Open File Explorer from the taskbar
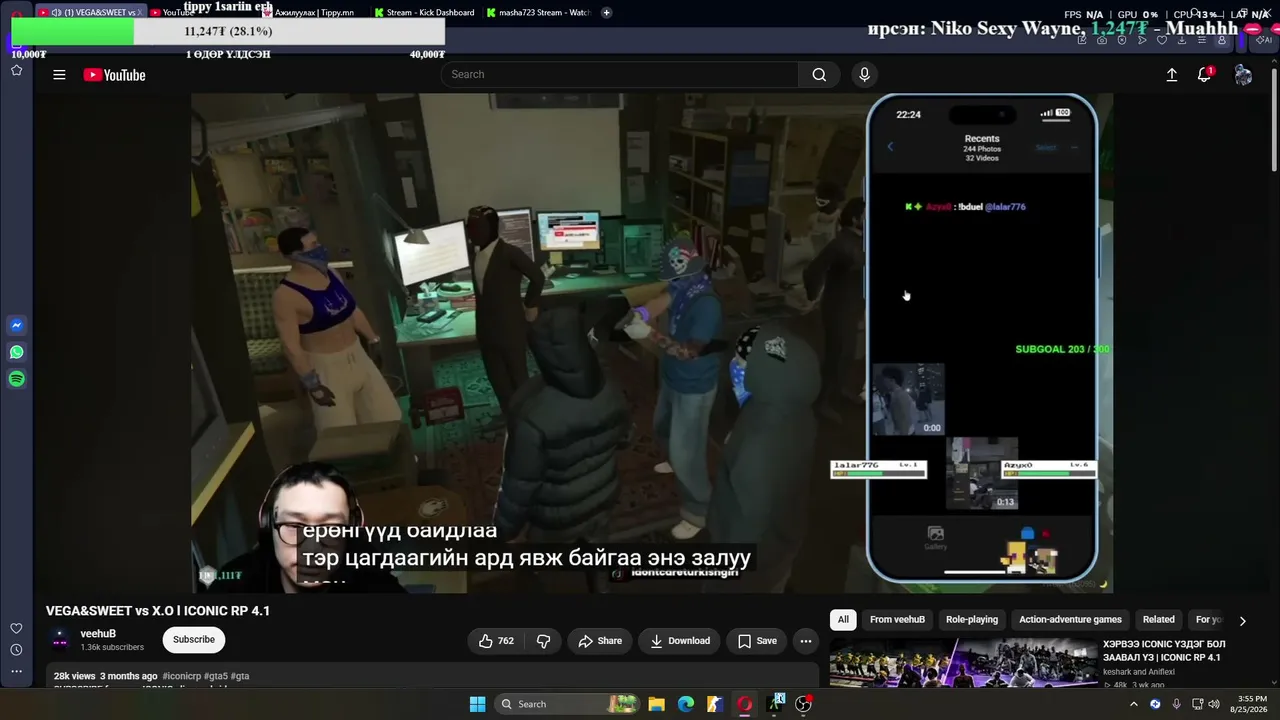This screenshot has width=1280, height=720. pyautogui.click(x=656, y=704)
